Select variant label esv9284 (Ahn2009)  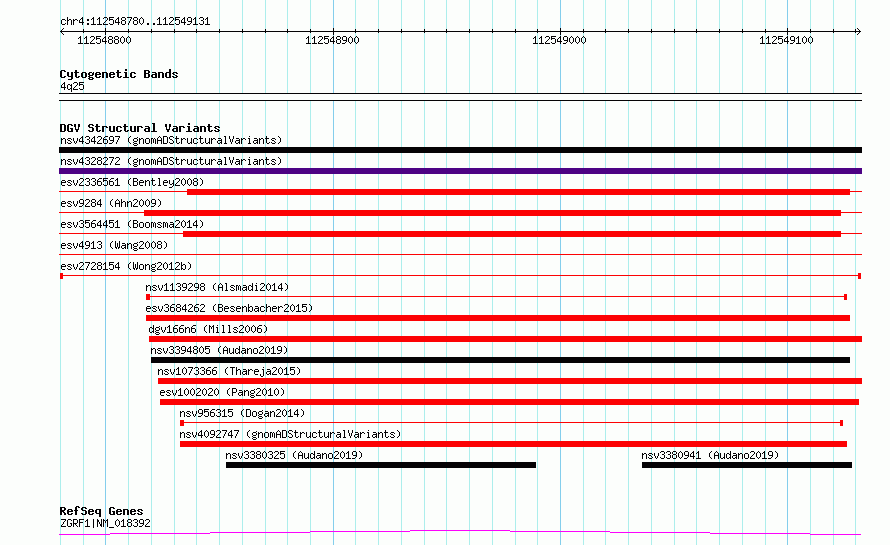[111, 203]
